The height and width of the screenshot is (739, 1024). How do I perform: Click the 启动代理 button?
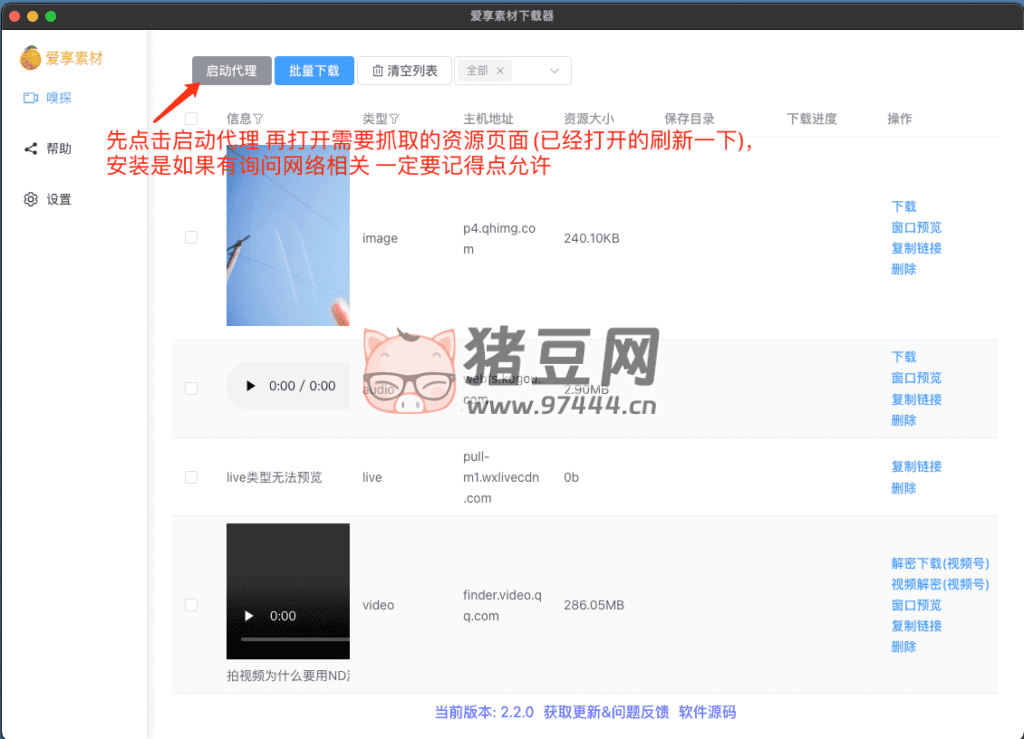point(231,71)
